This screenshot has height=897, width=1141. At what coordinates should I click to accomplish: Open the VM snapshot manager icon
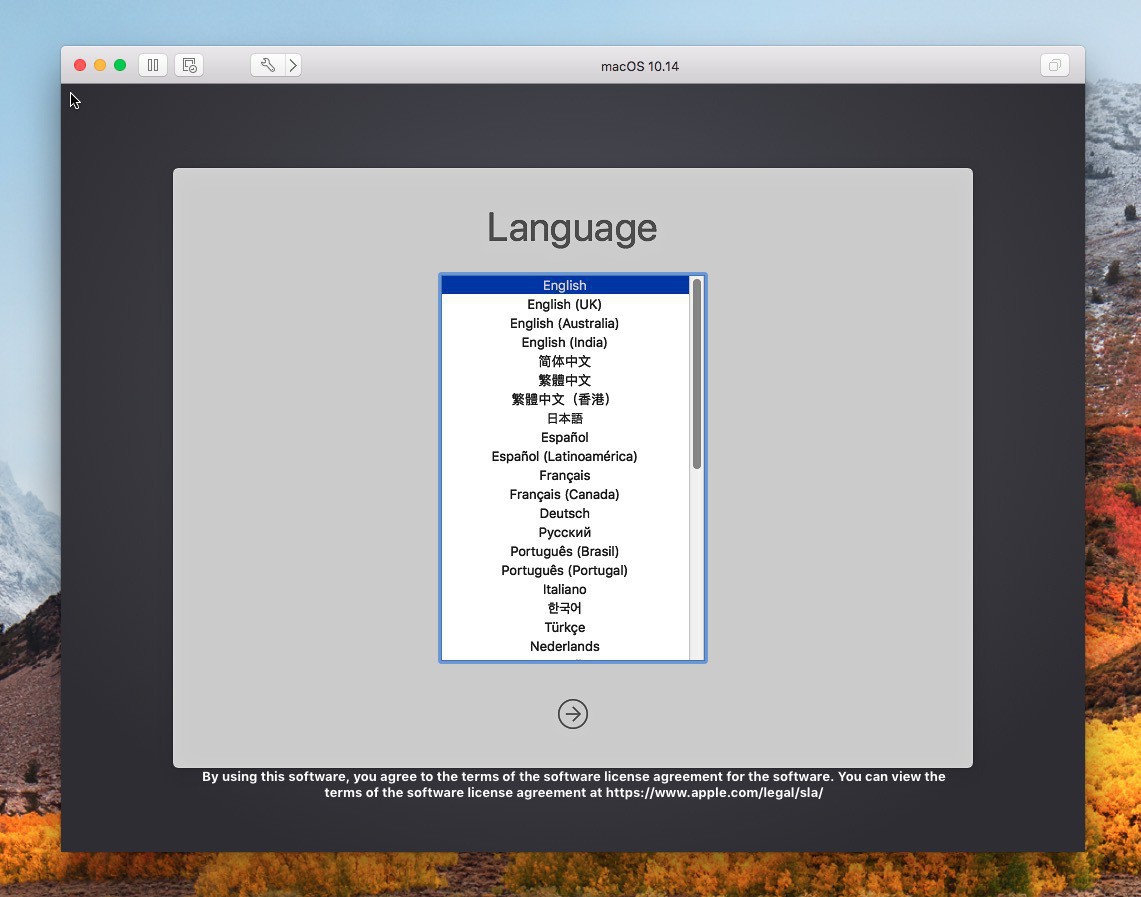[x=189, y=65]
